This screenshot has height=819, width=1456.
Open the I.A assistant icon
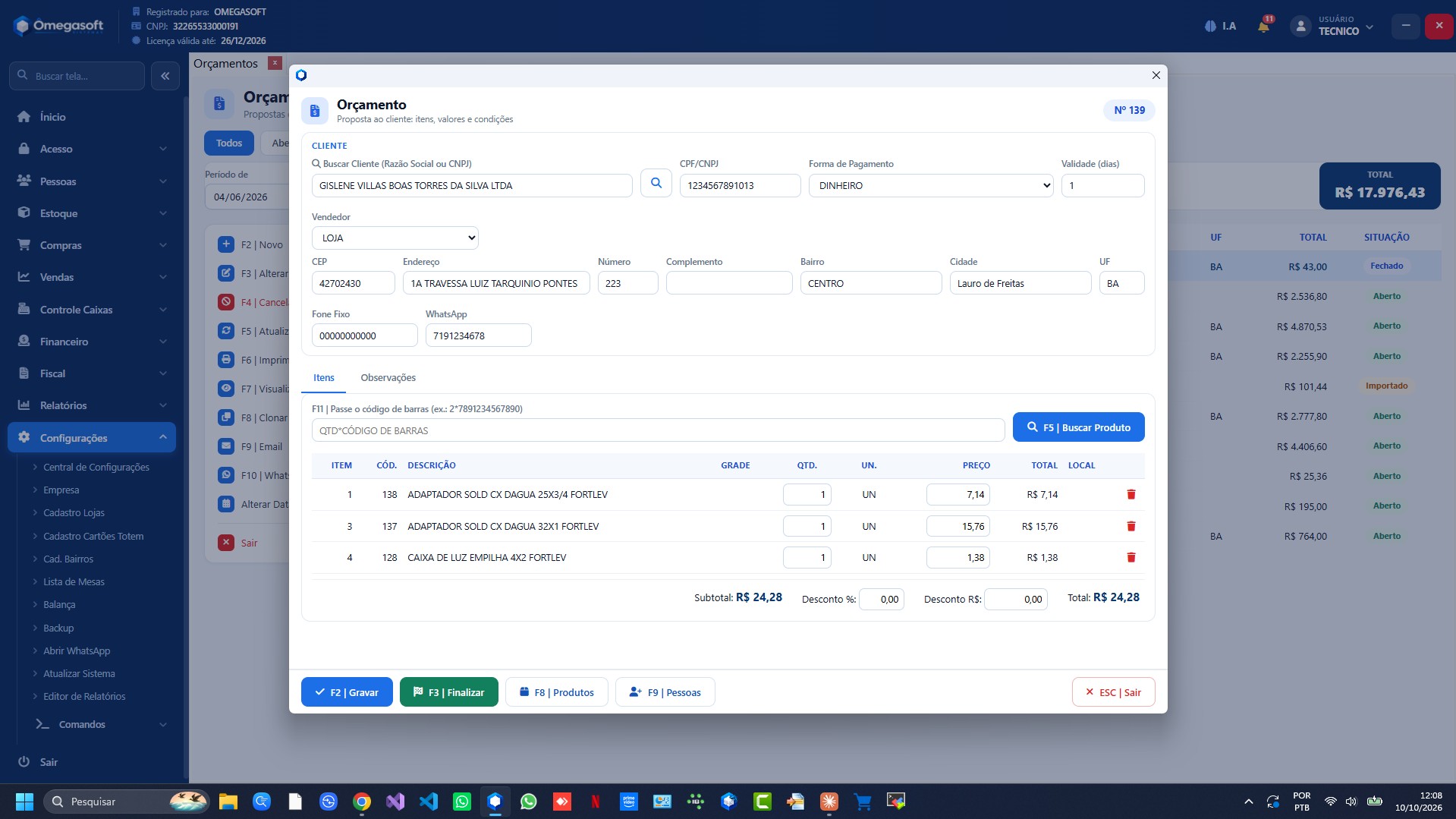click(1220, 26)
